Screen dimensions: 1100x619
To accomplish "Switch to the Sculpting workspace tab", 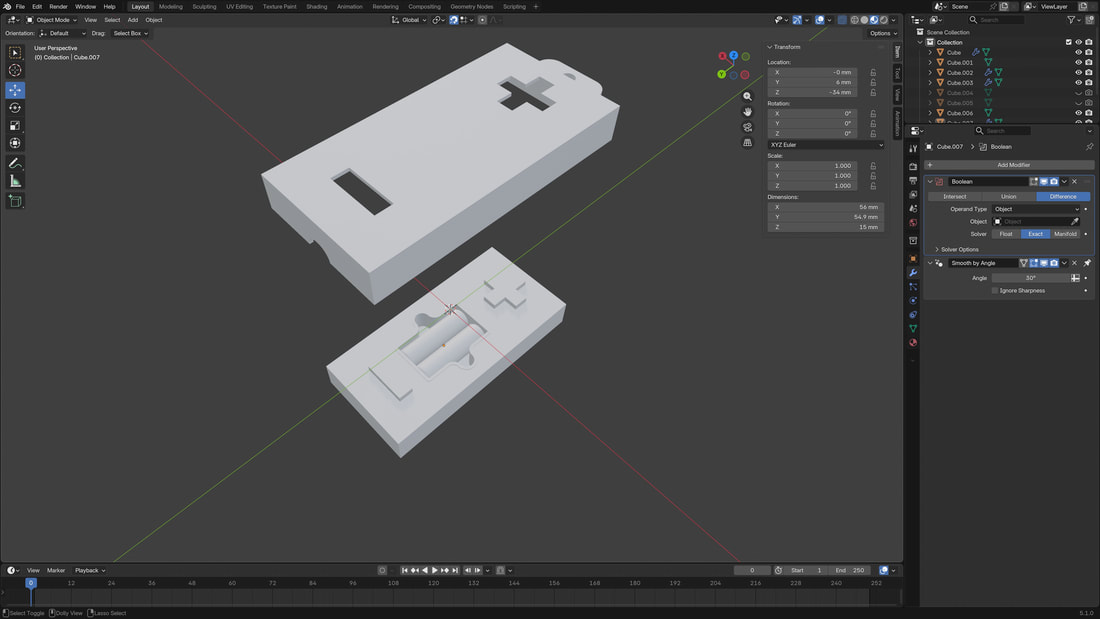I will click(204, 6).
